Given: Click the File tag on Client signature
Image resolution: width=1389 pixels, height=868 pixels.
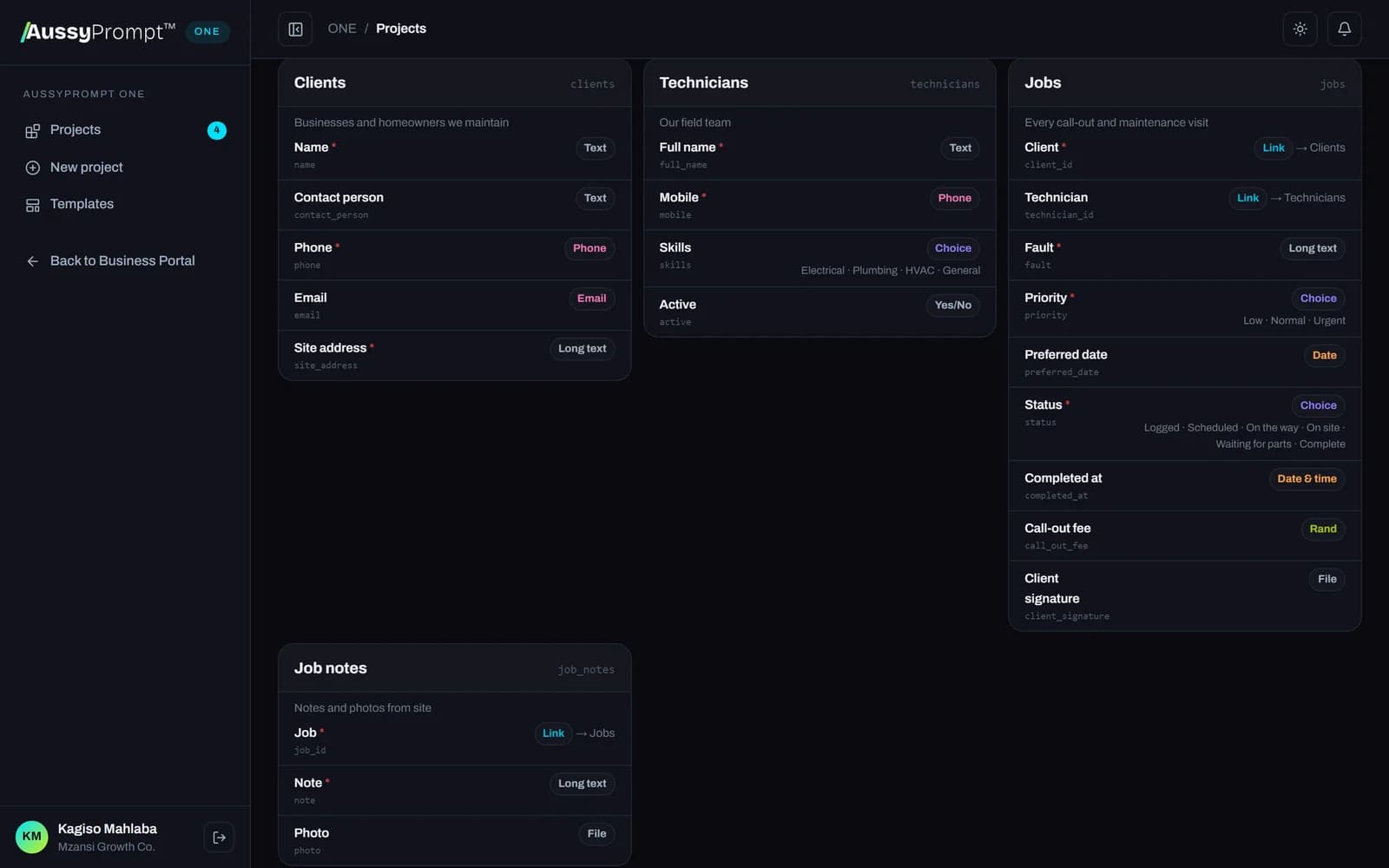Looking at the screenshot, I should click(1326, 580).
